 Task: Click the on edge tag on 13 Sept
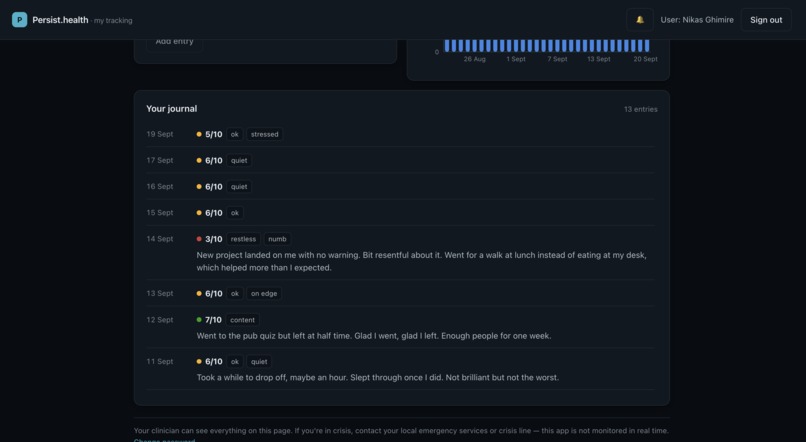[264, 293]
